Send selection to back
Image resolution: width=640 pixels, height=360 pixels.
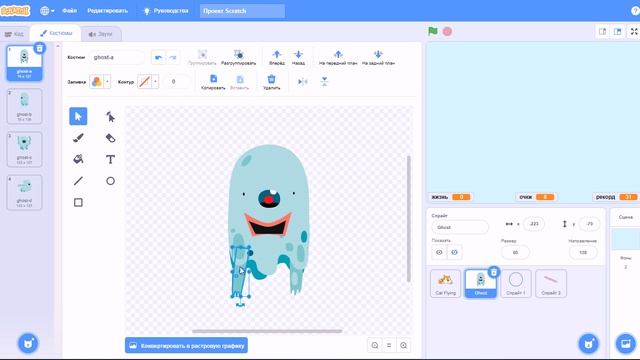pos(378,54)
